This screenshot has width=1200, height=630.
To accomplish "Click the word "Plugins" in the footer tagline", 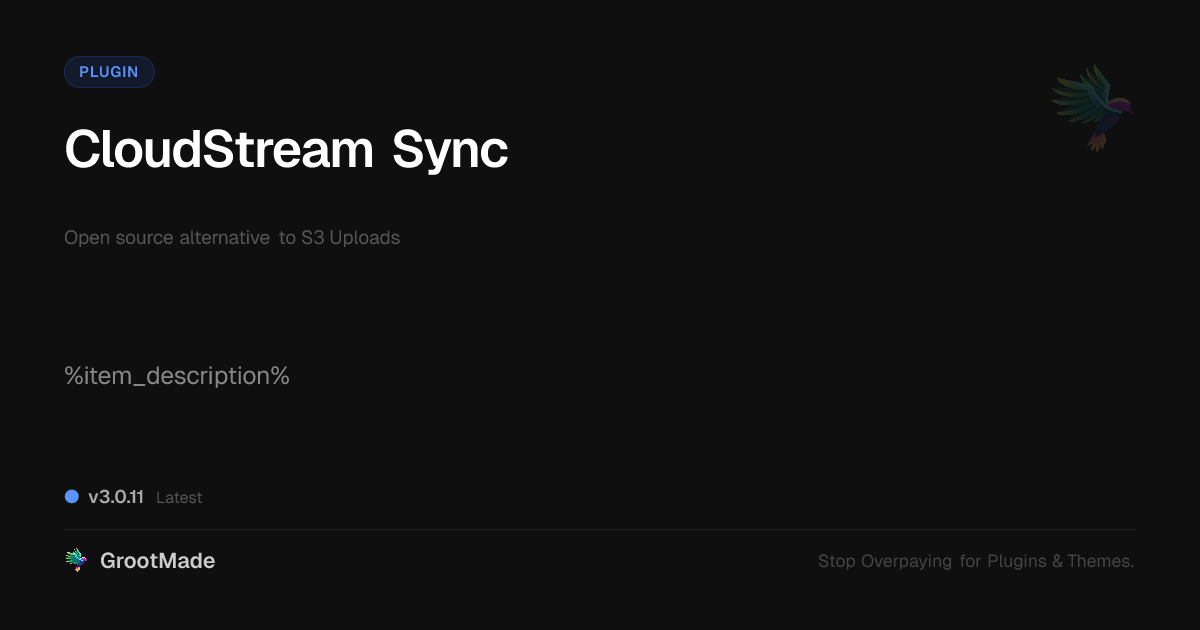I will (x=1016, y=562).
